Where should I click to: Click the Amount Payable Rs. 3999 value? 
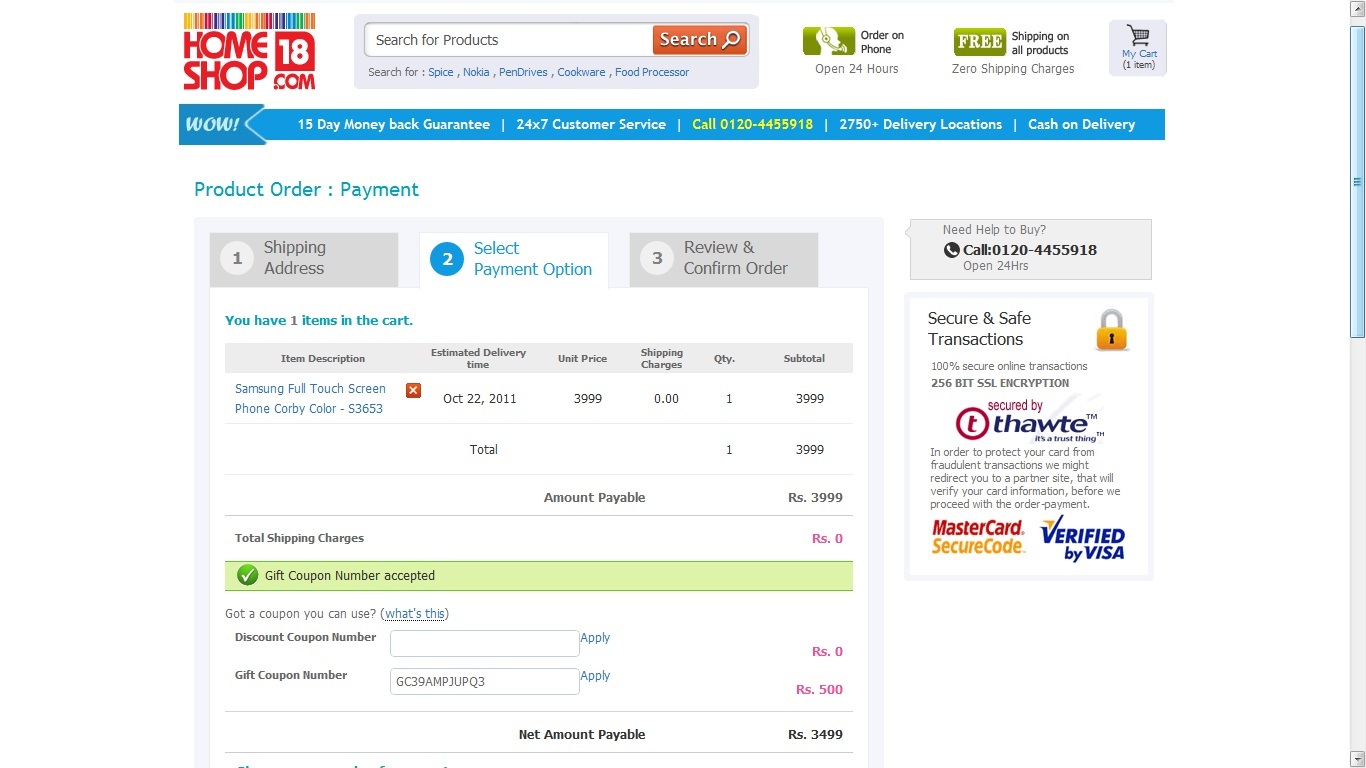pyautogui.click(x=815, y=498)
